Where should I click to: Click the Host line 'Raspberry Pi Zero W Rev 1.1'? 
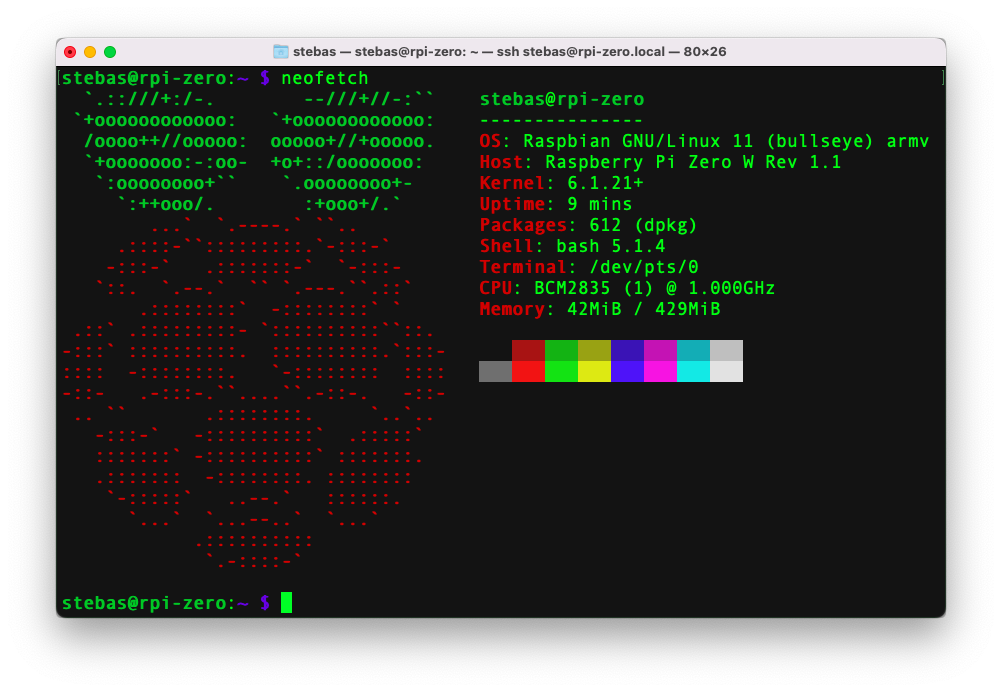point(693,162)
